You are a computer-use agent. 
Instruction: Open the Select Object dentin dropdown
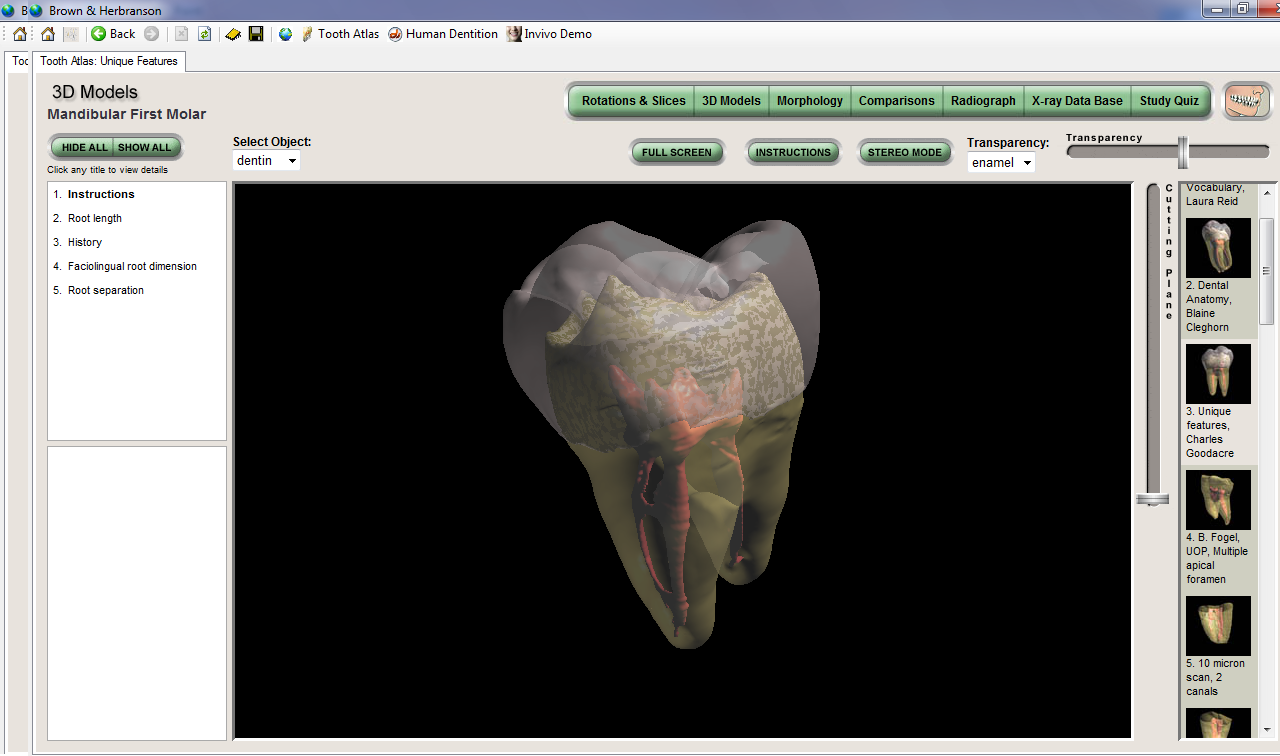(266, 161)
